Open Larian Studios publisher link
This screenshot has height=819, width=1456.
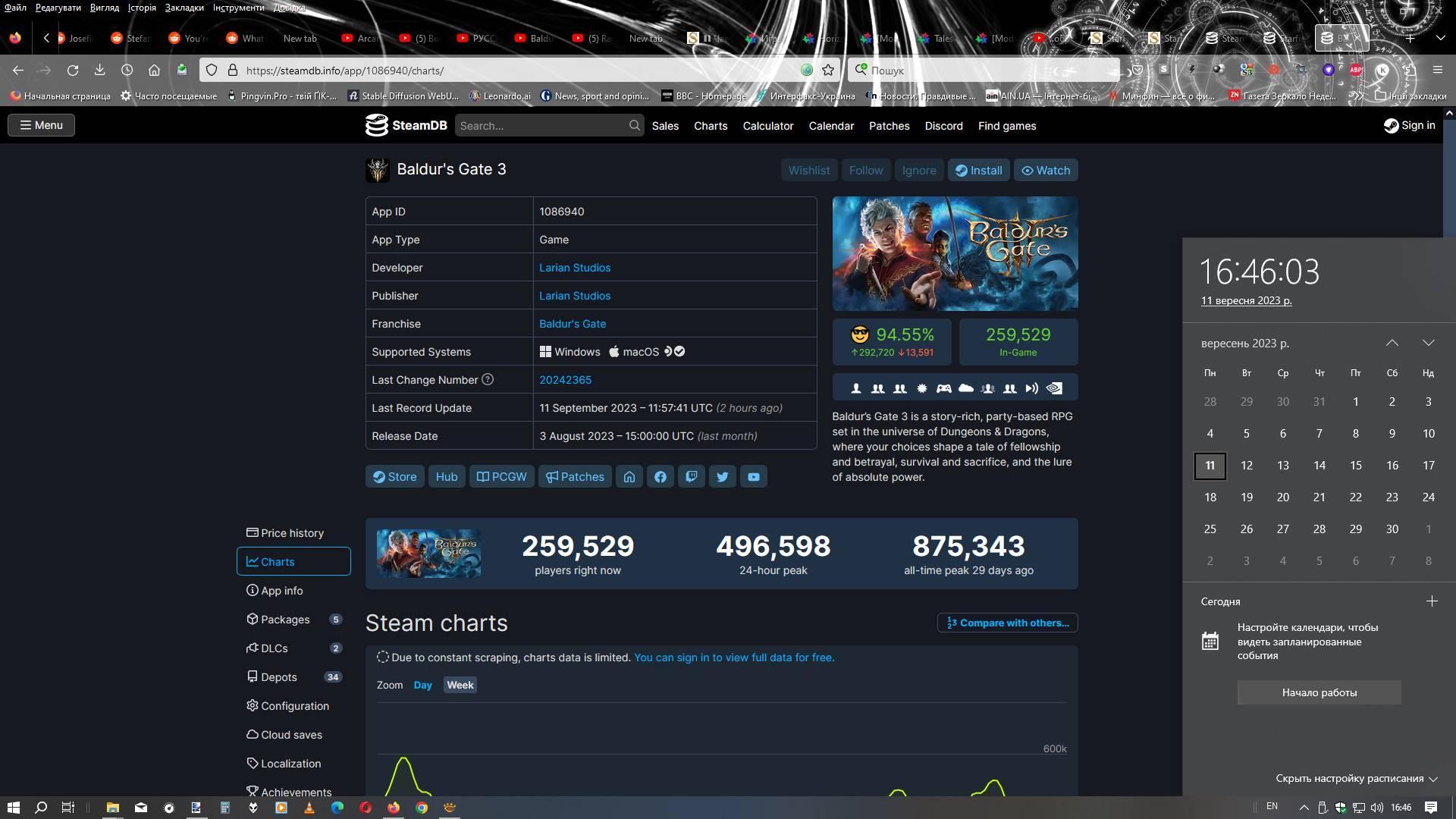click(x=575, y=296)
